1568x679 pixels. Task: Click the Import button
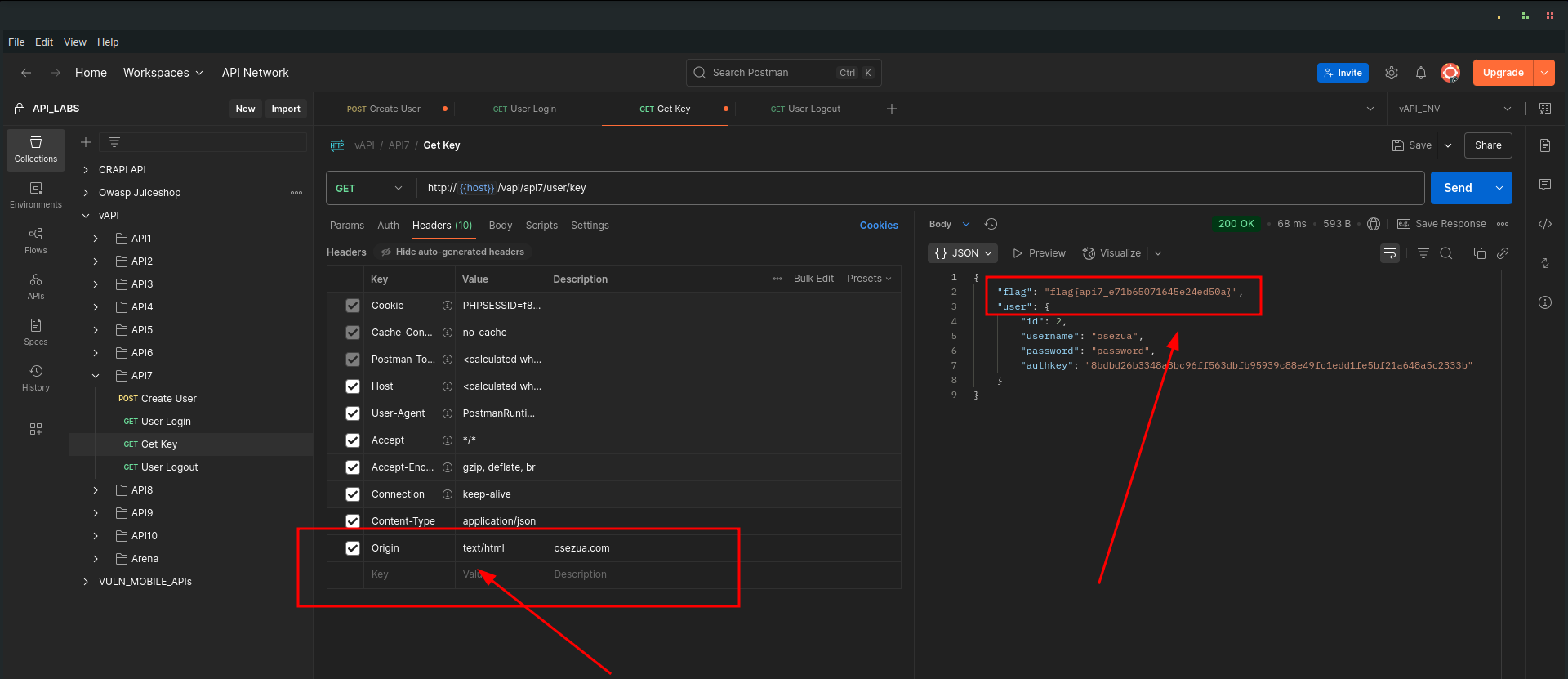pos(286,109)
